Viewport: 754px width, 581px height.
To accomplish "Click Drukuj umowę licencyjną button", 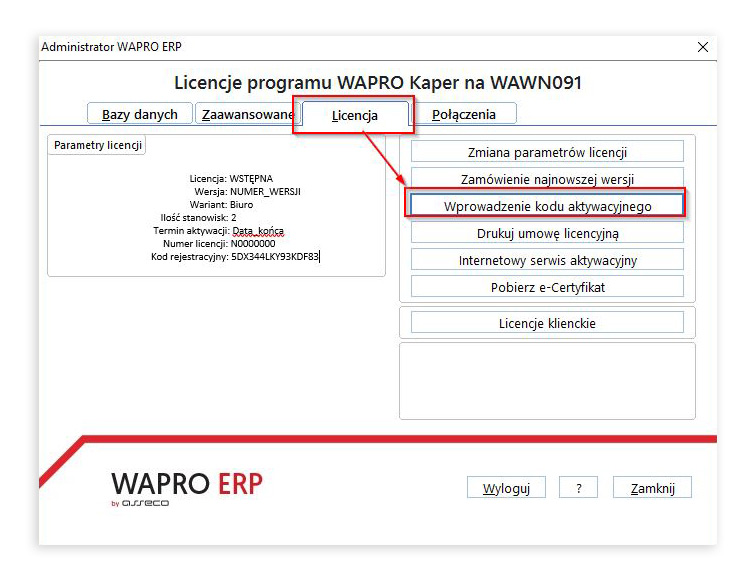I will (x=547, y=232).
